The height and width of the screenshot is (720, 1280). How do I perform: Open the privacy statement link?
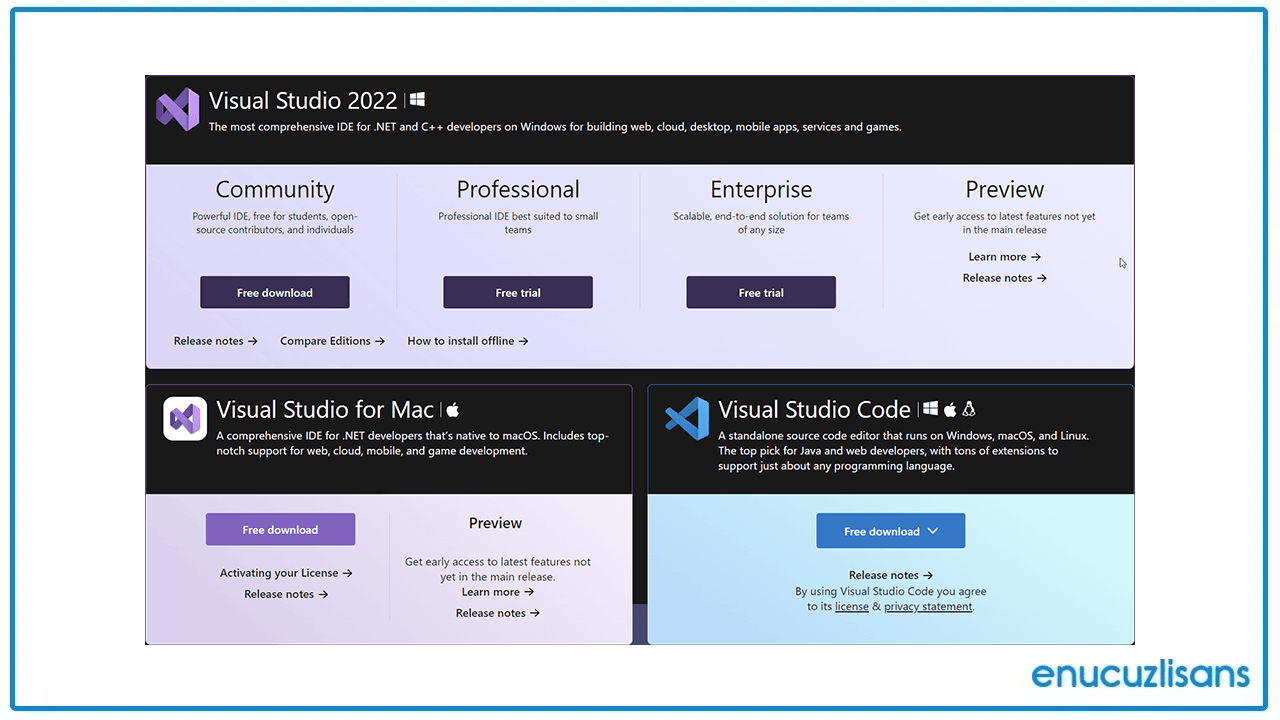pyautogui.click(x=927, y=606)
